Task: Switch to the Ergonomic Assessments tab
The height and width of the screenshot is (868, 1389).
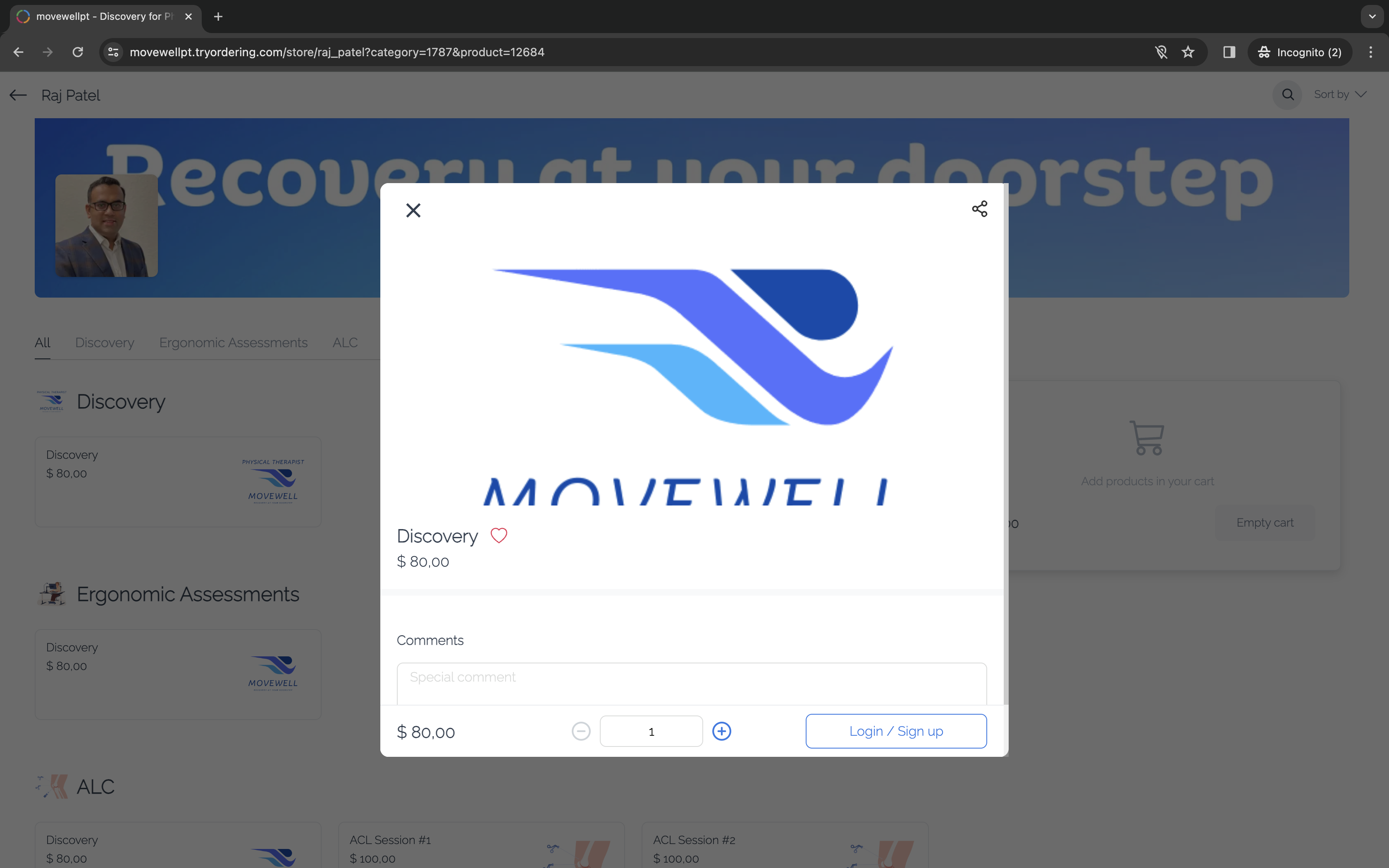Action: (233, 343)
